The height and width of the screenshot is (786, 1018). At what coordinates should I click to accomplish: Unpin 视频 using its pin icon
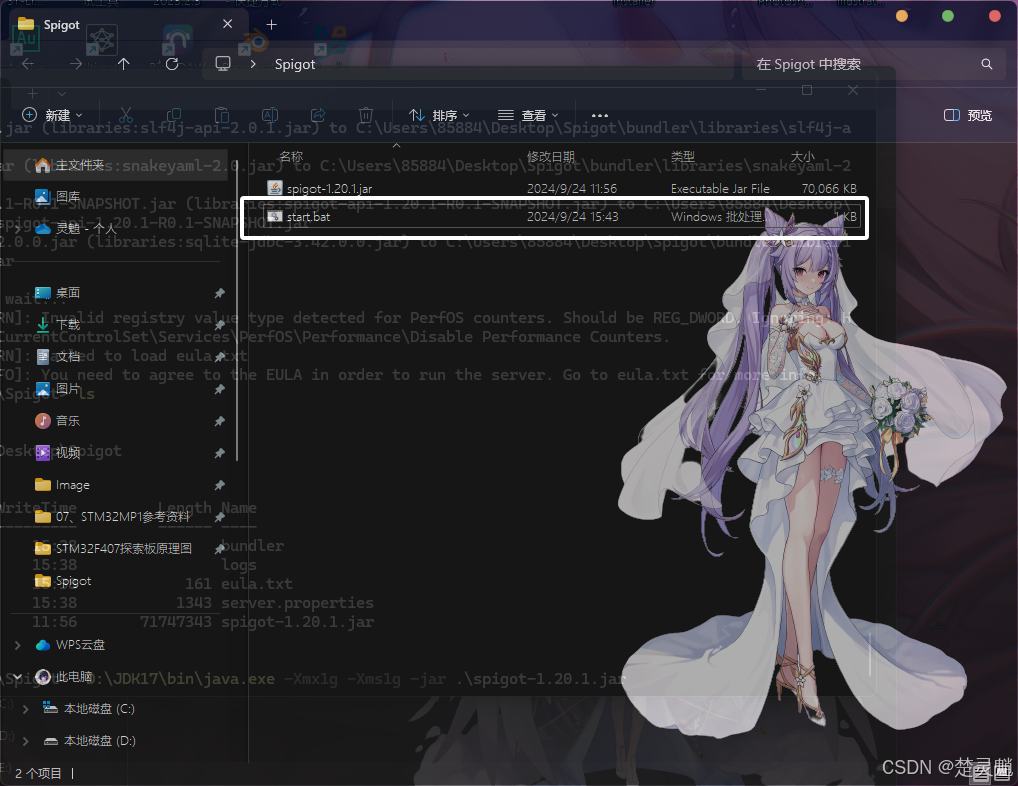pyautogui.click(x=219, y=453)
